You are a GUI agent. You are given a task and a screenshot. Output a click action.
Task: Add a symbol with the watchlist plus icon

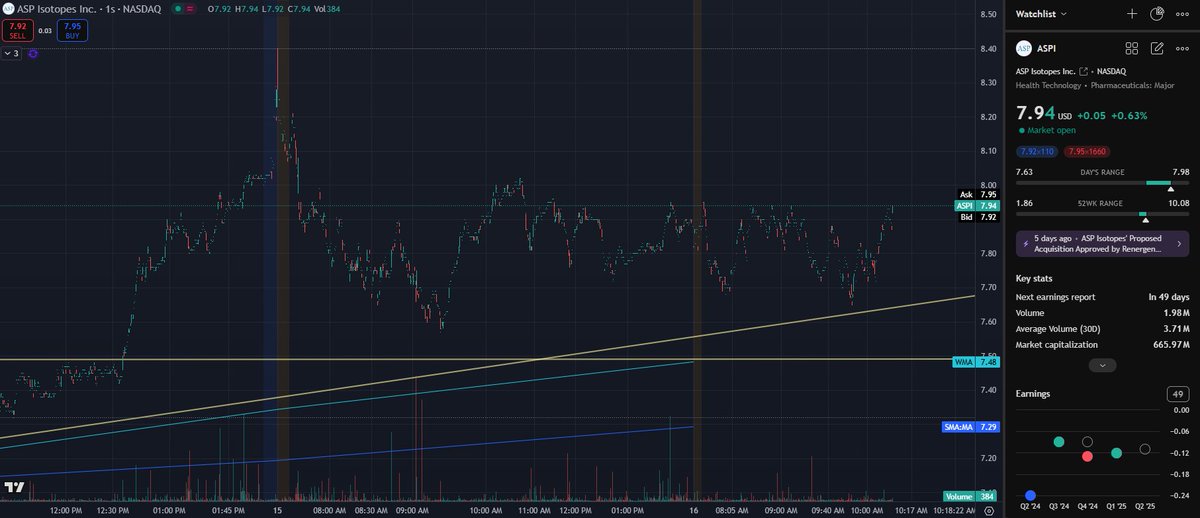coord(1132,14)
